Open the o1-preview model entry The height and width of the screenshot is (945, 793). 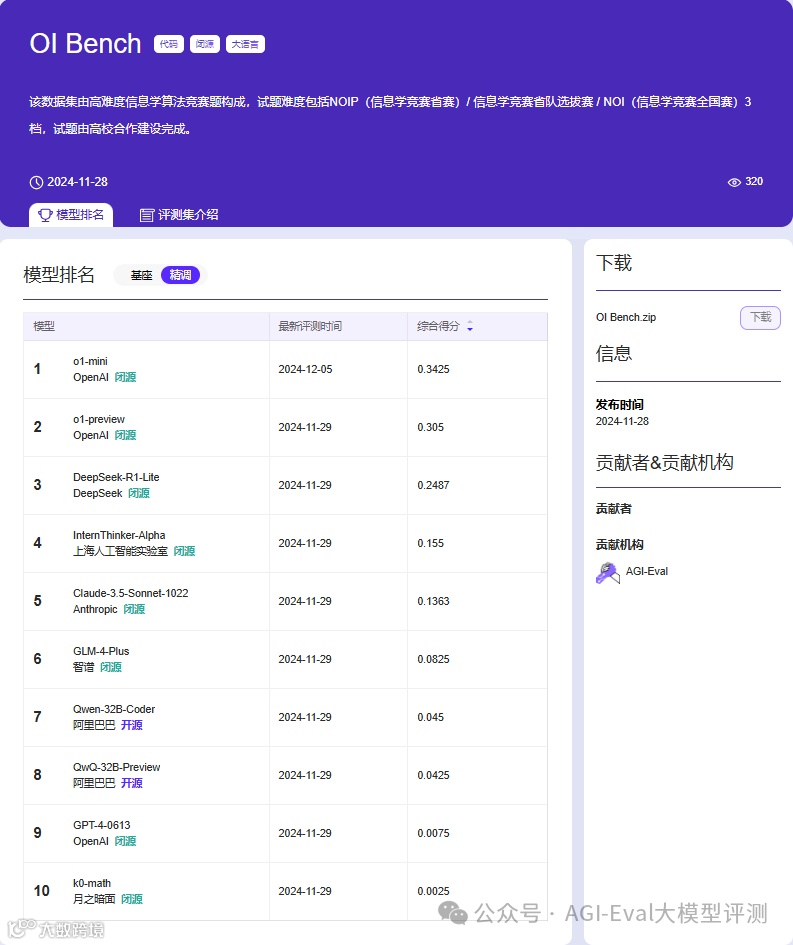point(99,419)
